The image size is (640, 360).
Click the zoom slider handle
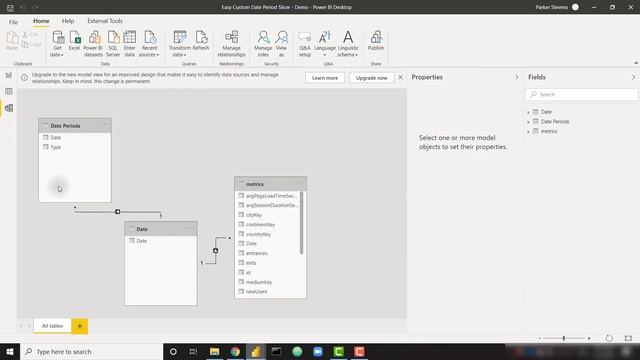tap(564, 338)
